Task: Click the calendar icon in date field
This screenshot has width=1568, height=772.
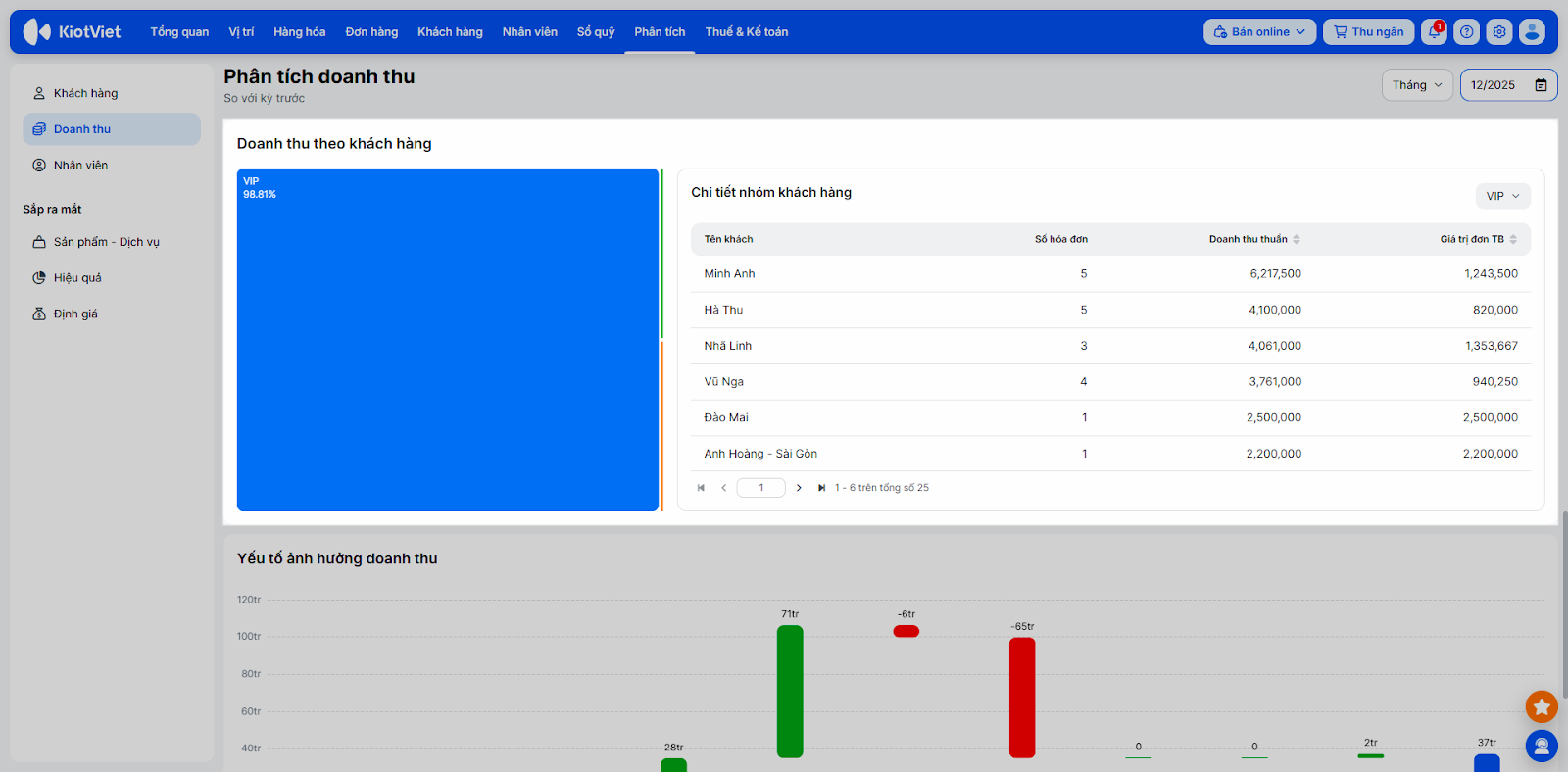Action: [x=1541, y=85]
